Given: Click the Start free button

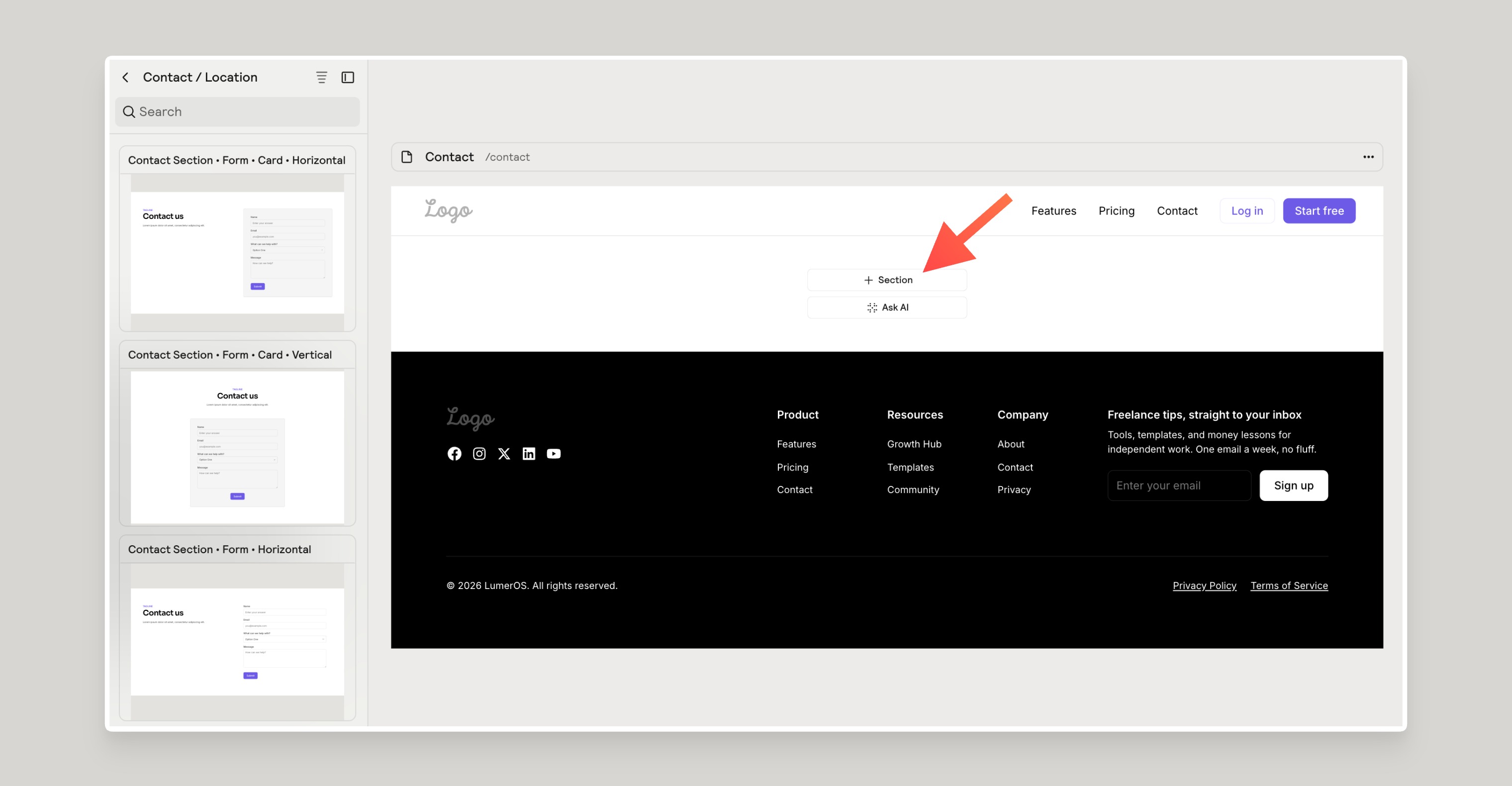Looking at the screenshot, I should 1319,211.
